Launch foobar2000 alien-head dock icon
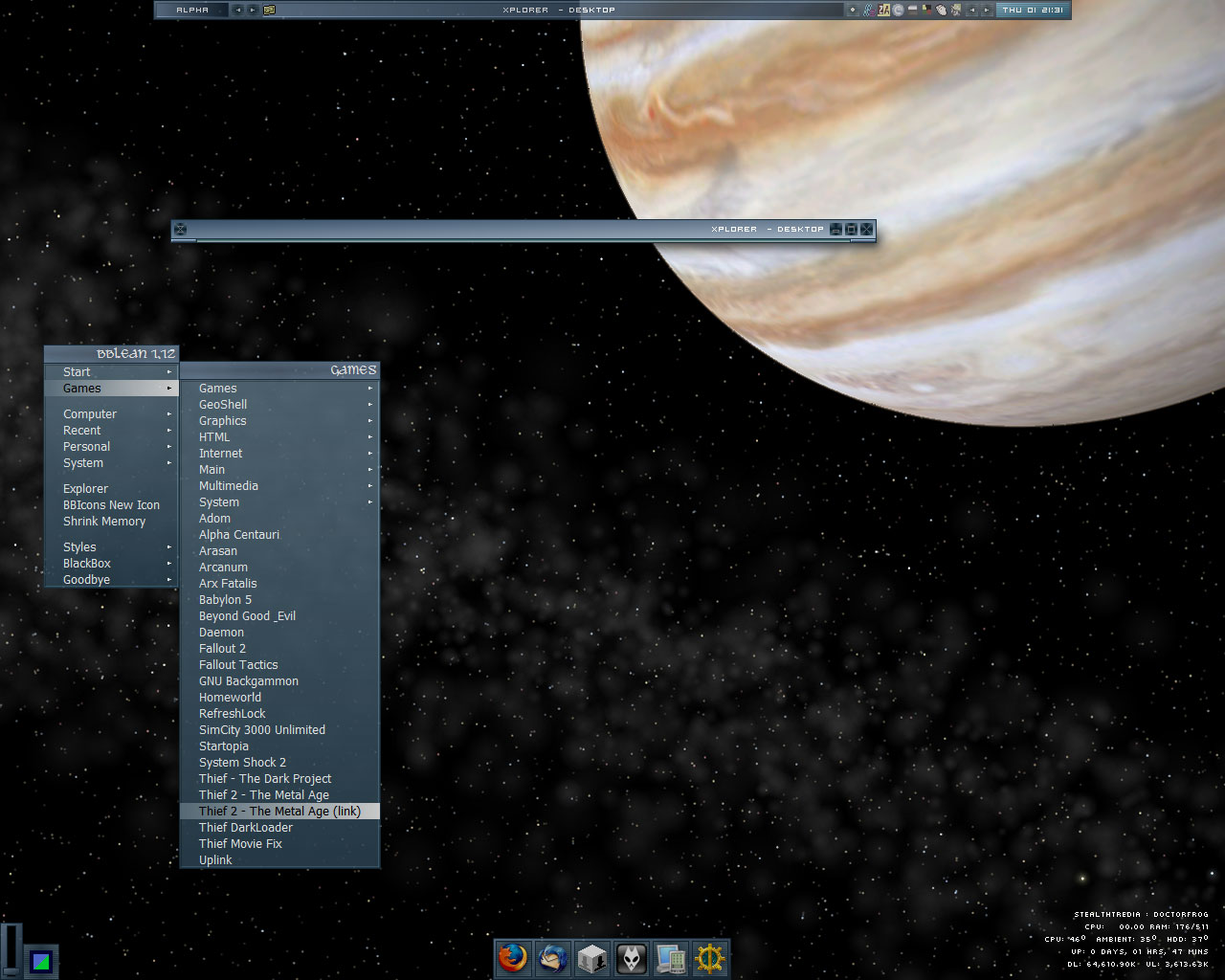This screenshot has height=980, width=1225. [631, 958]
